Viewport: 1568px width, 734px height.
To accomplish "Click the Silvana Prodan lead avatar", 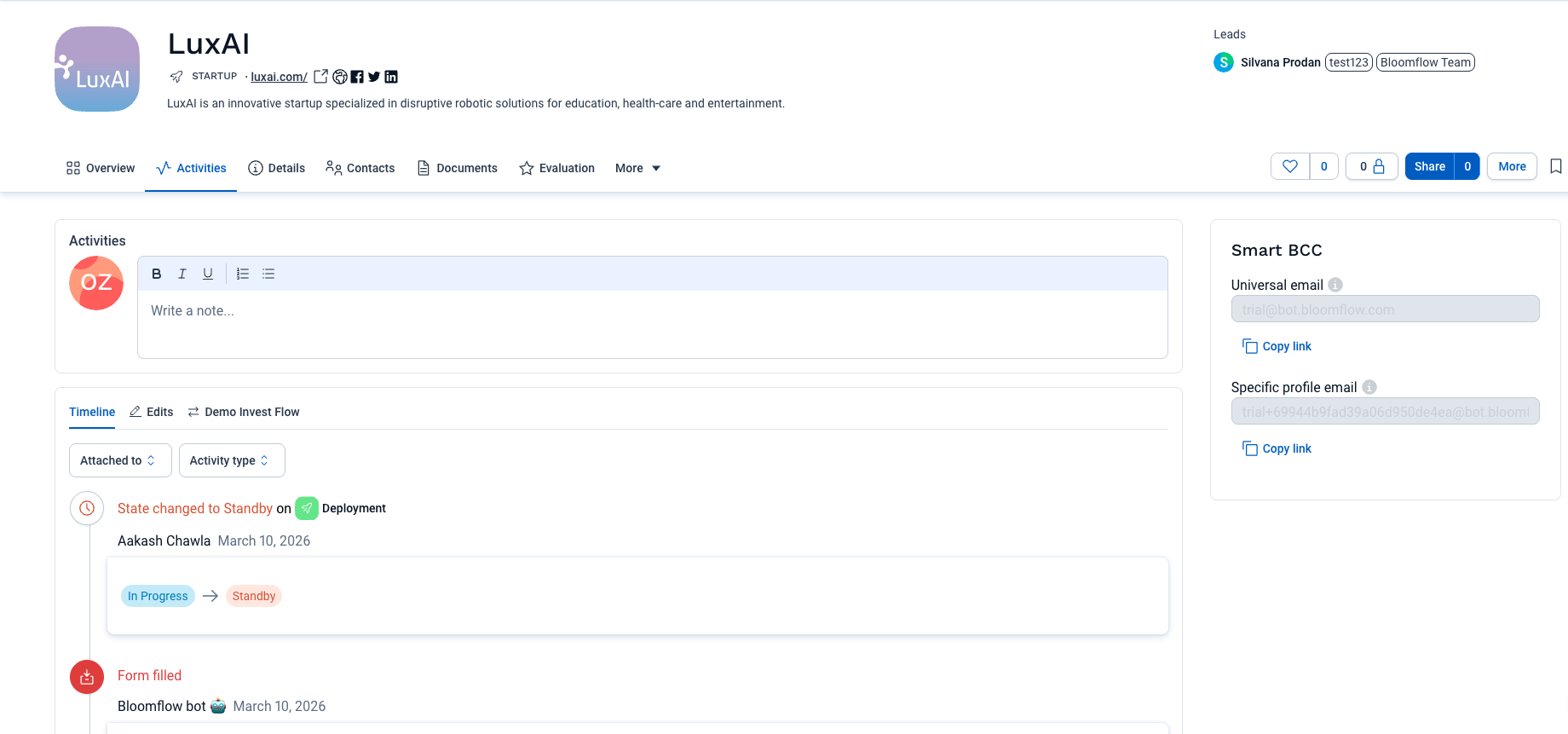I will (1224, 62).
